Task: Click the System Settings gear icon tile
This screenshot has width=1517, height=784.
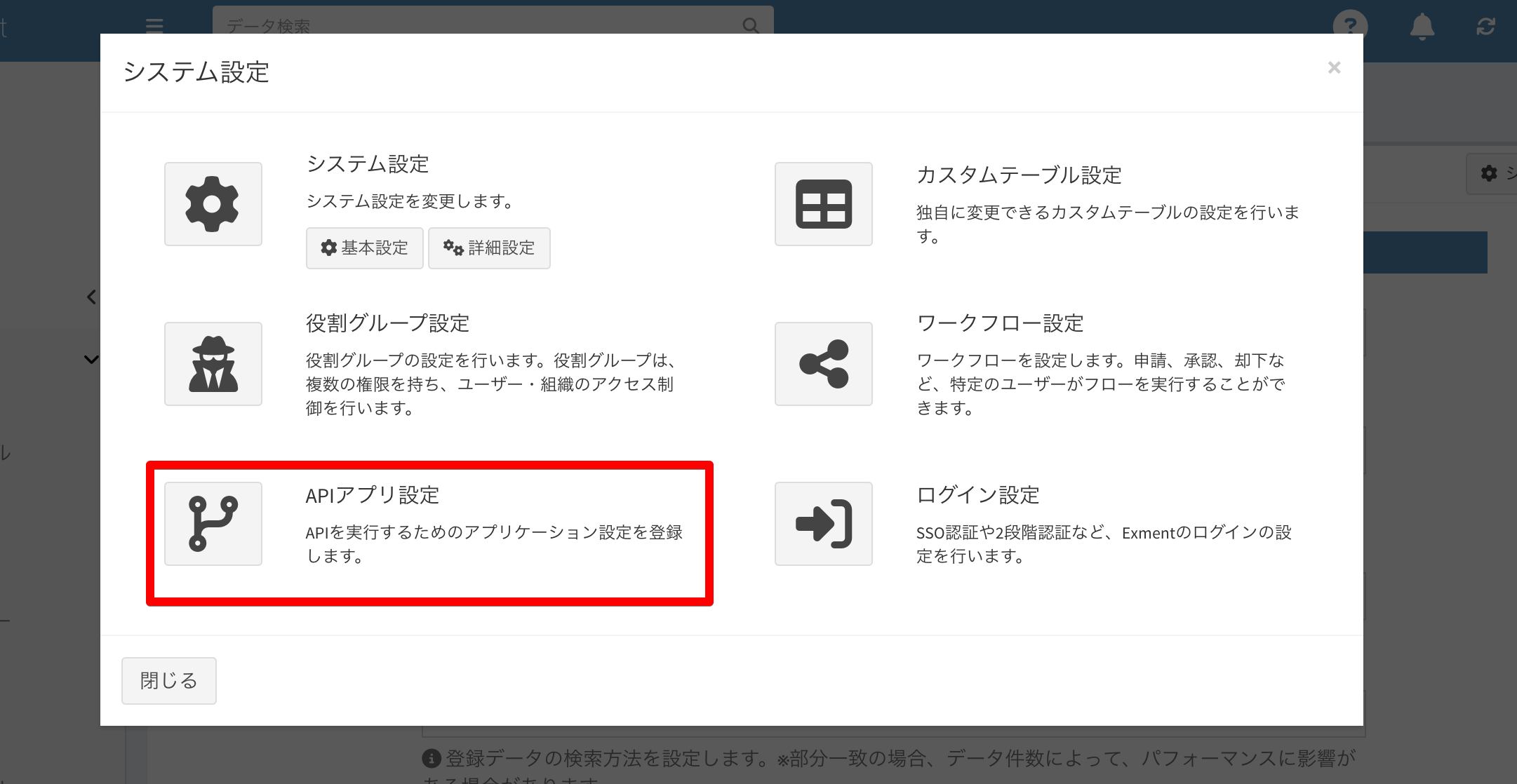Action: [213, 204]
